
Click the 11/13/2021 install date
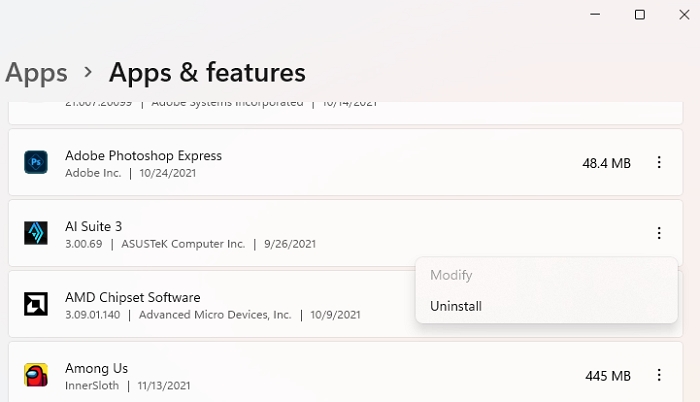(x=164, y=385)
